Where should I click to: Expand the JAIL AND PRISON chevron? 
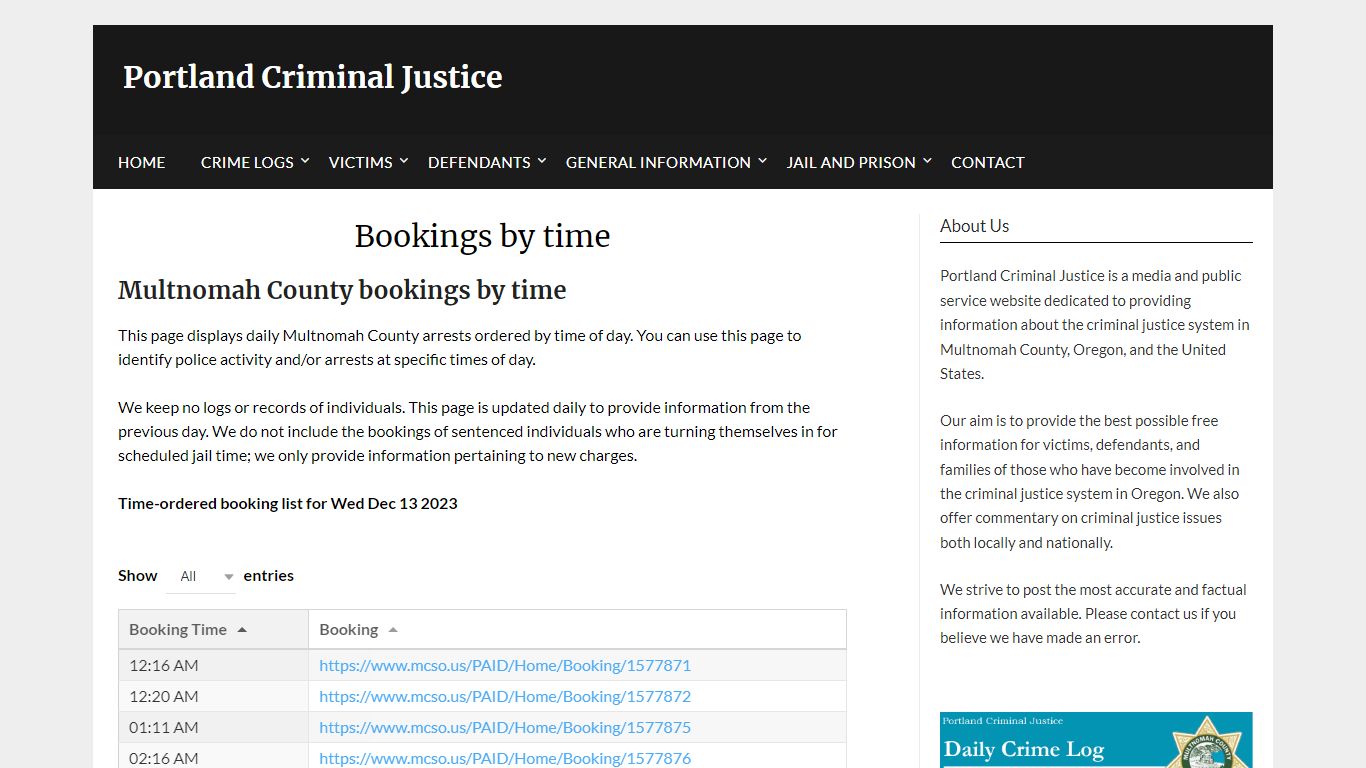point(927,161)
